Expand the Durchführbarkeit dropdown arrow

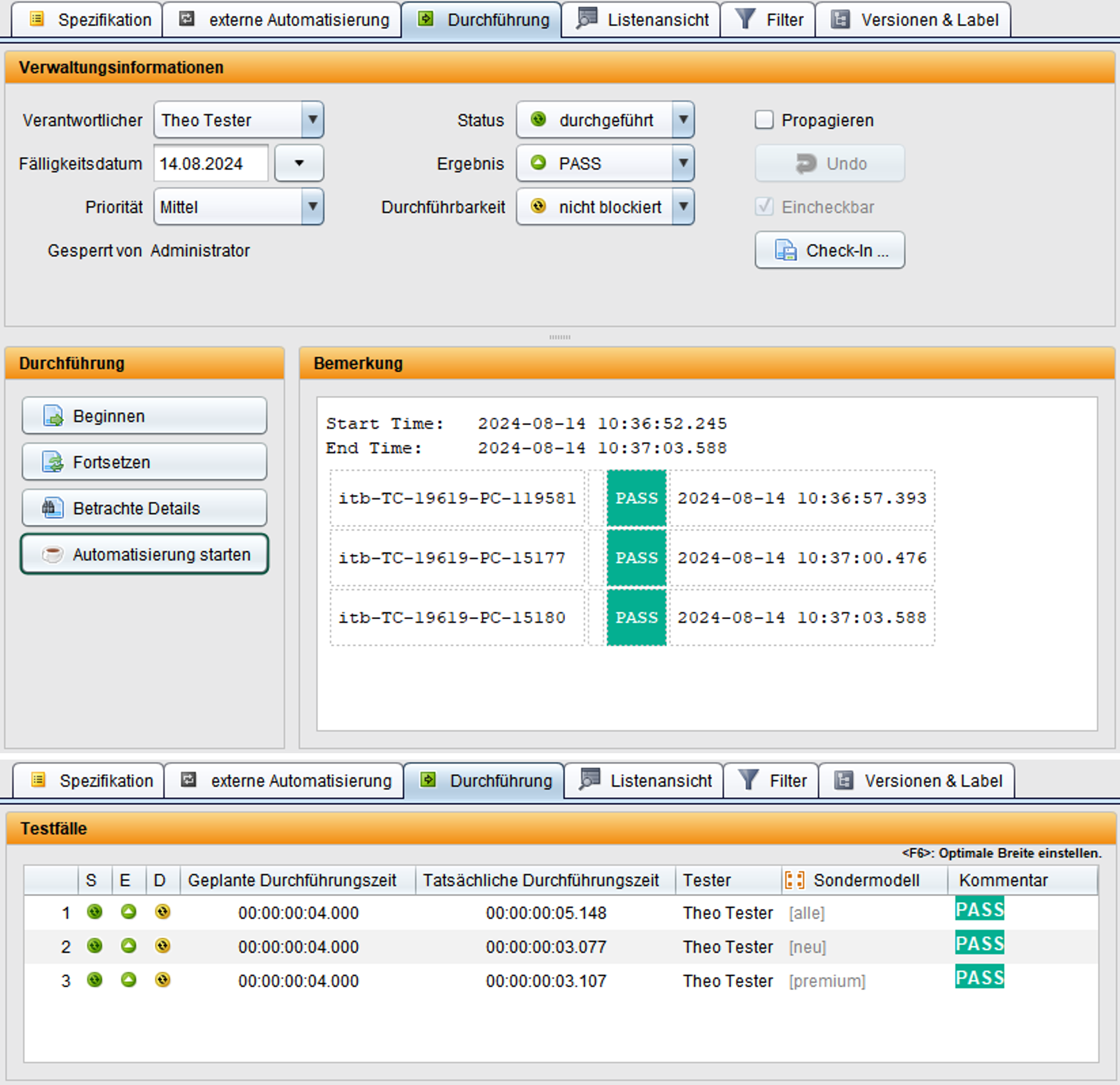[x=683, y=206]
